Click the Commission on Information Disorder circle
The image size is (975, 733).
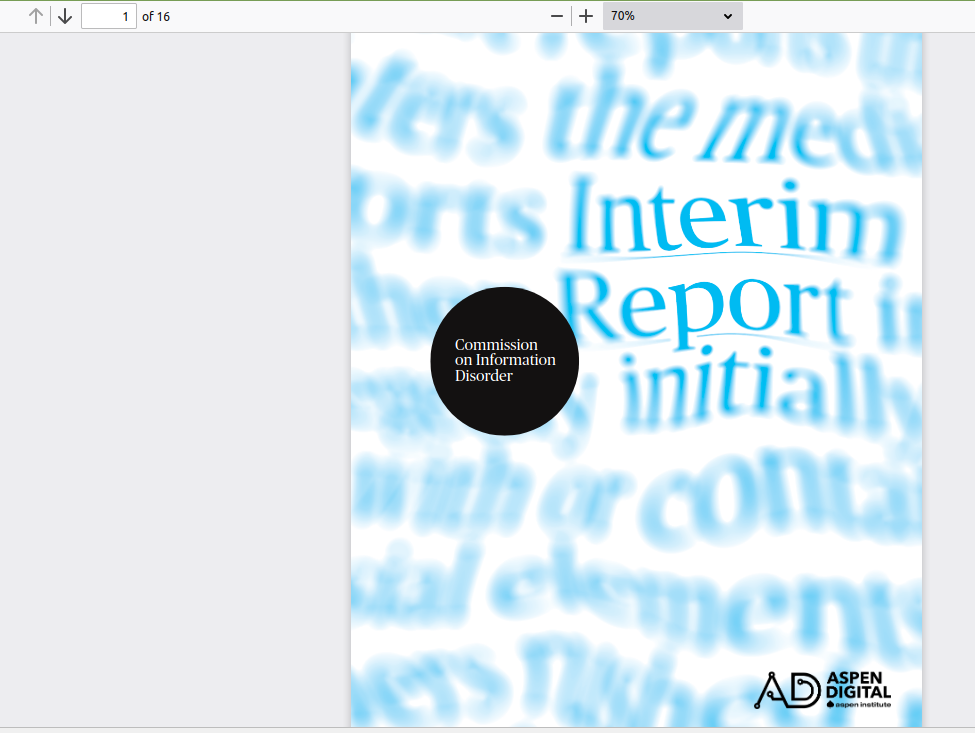tap(504, 361)
